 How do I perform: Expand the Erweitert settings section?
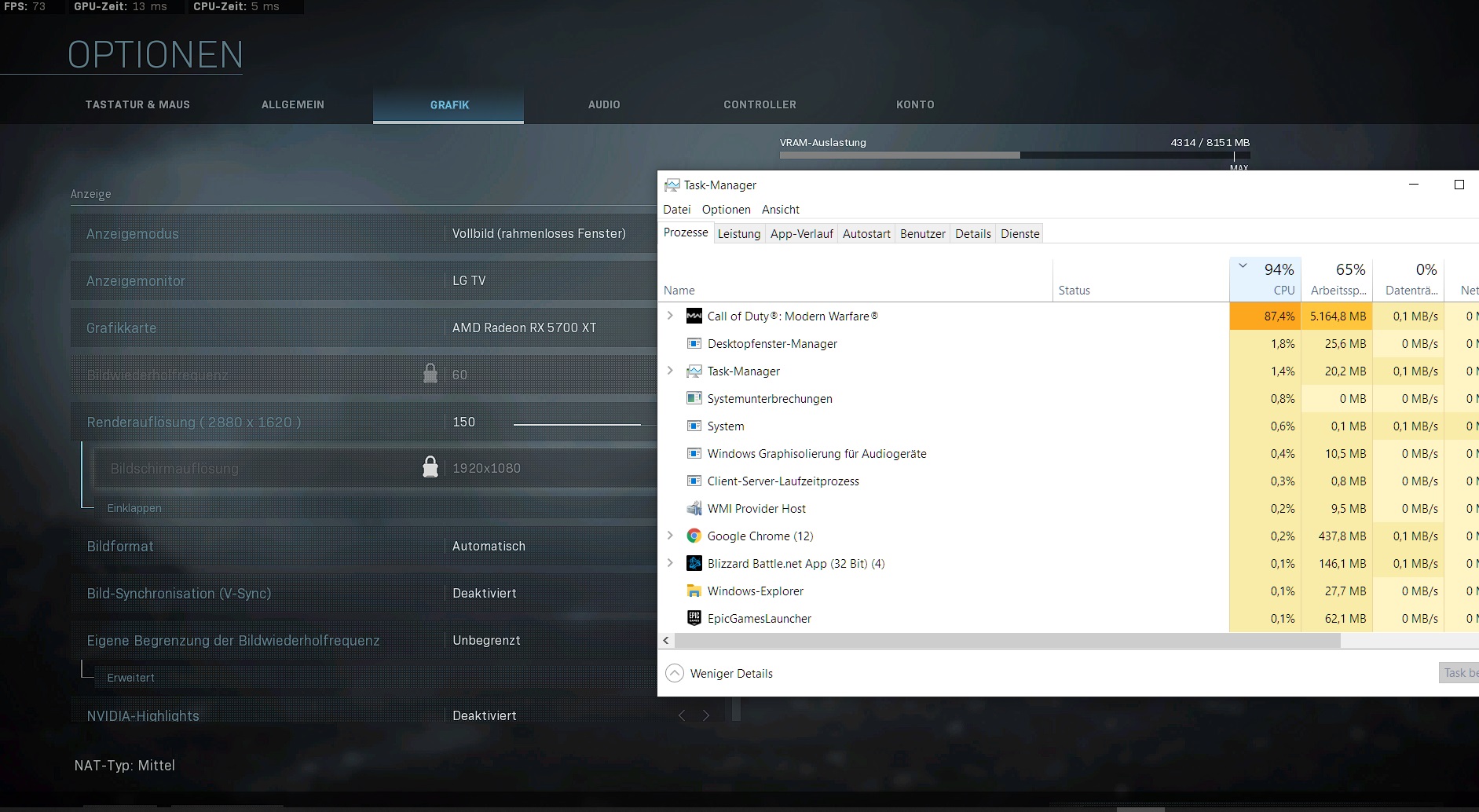(x=130, y=678)
